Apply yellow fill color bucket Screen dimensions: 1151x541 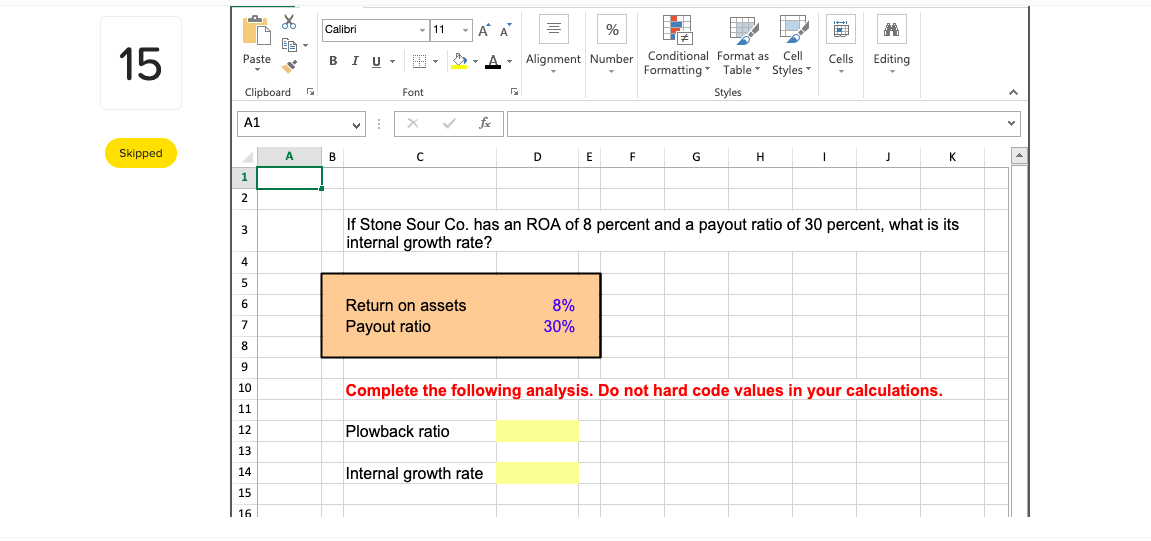tap(460, 60)
